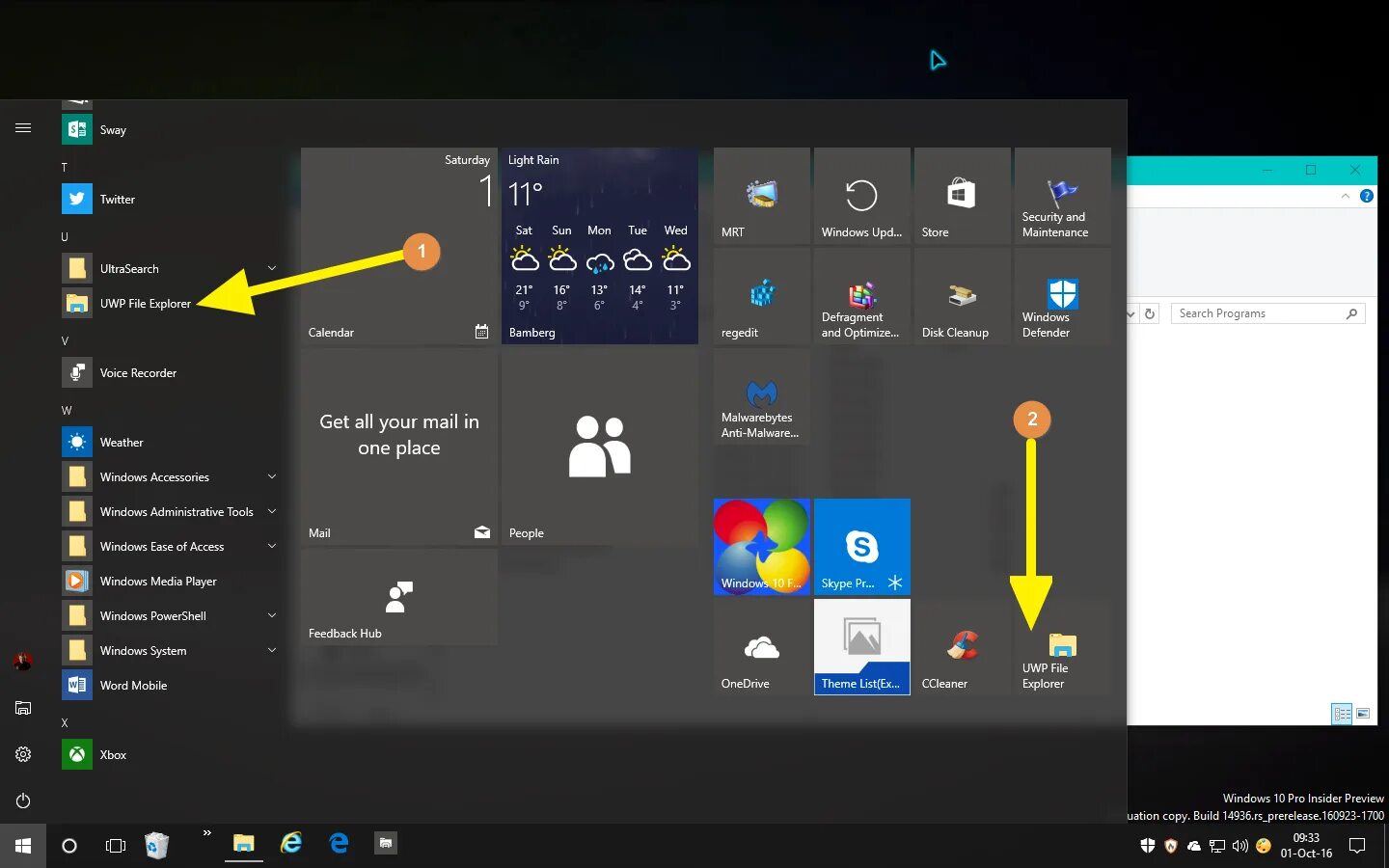
Task: Open Recycle Bin on the taskbar
Action: (x=156, y=846)
